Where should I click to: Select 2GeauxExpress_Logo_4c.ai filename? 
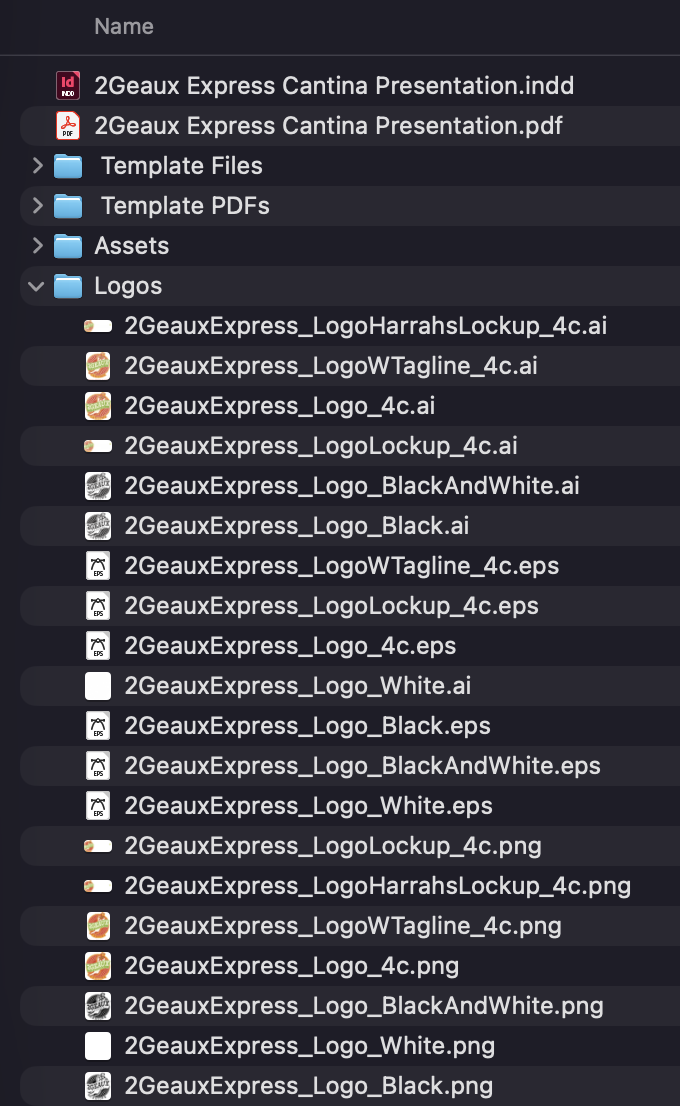coord(280,406)
